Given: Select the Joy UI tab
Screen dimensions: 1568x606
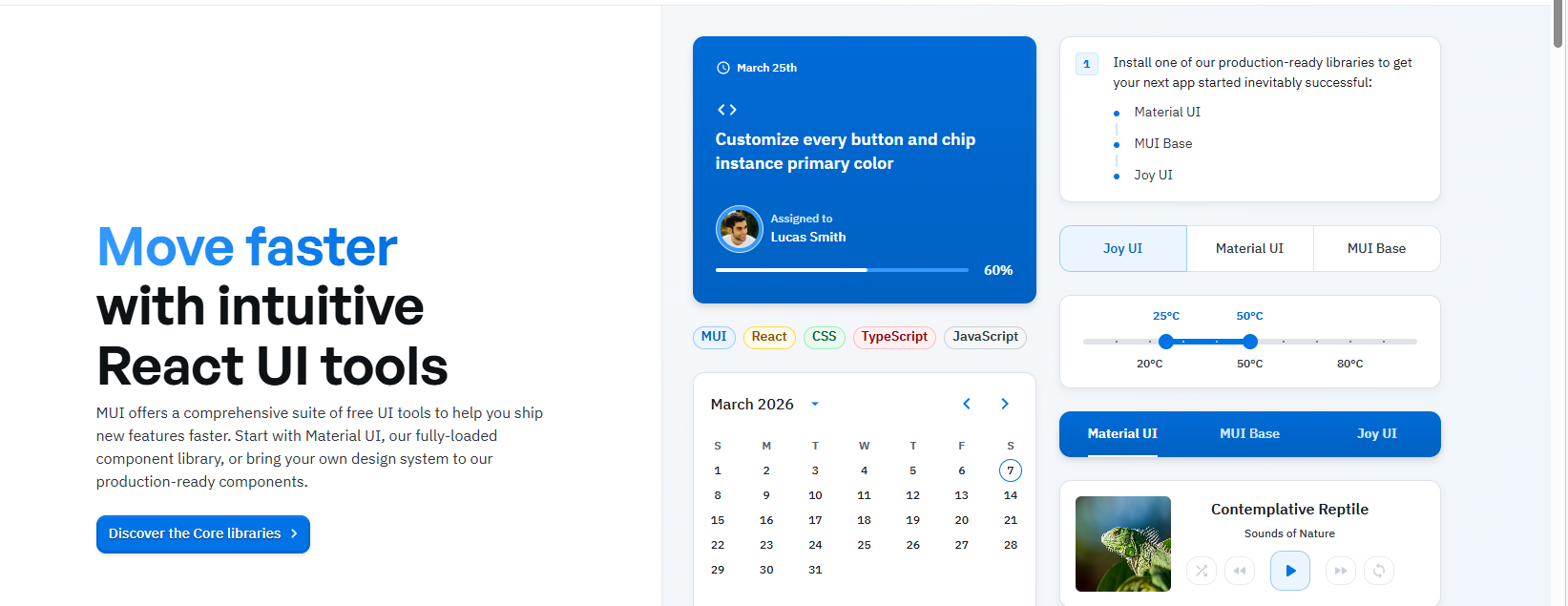Looking at the screenshot, I should pos(1122,248).
